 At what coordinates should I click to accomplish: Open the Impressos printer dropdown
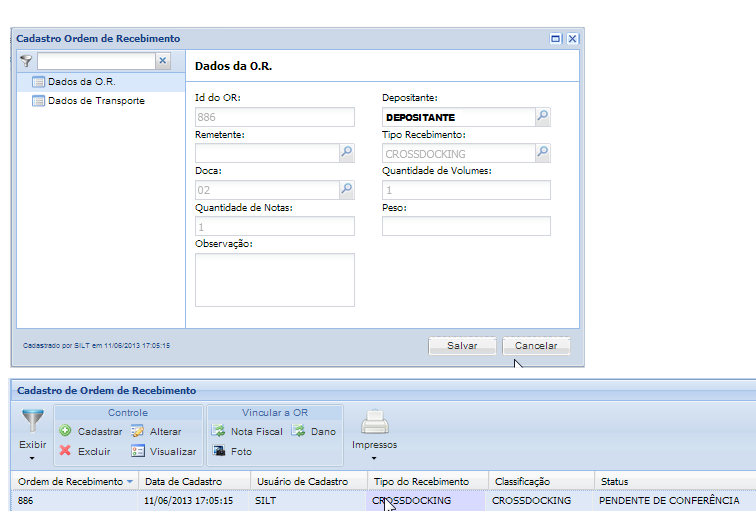(x=374, y=435)
